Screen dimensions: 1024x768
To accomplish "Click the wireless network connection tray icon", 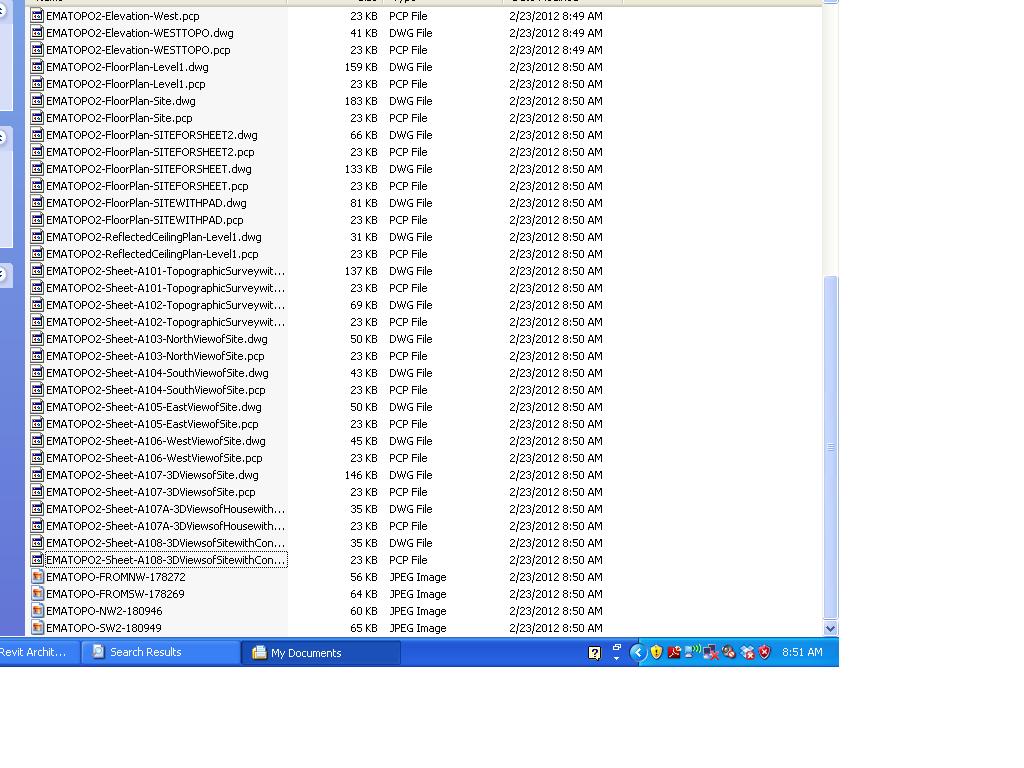I will tap(692, 651).
